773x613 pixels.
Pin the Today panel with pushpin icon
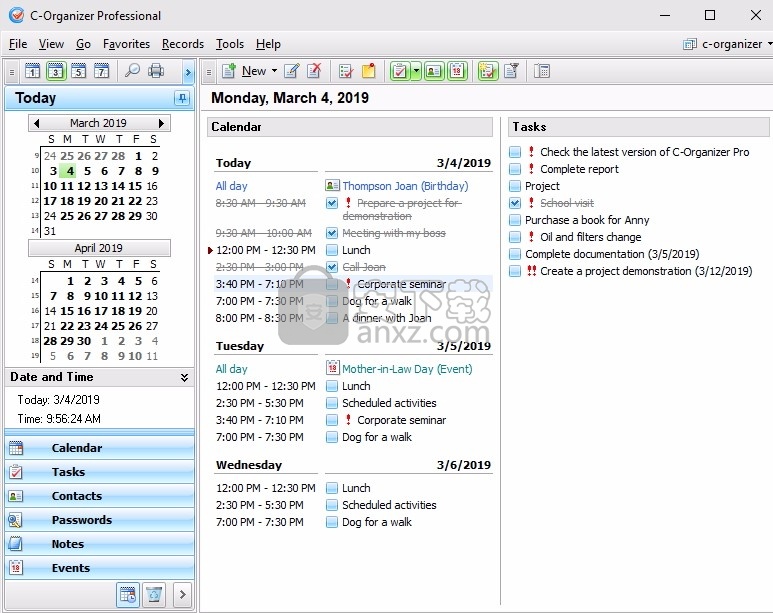181,98
